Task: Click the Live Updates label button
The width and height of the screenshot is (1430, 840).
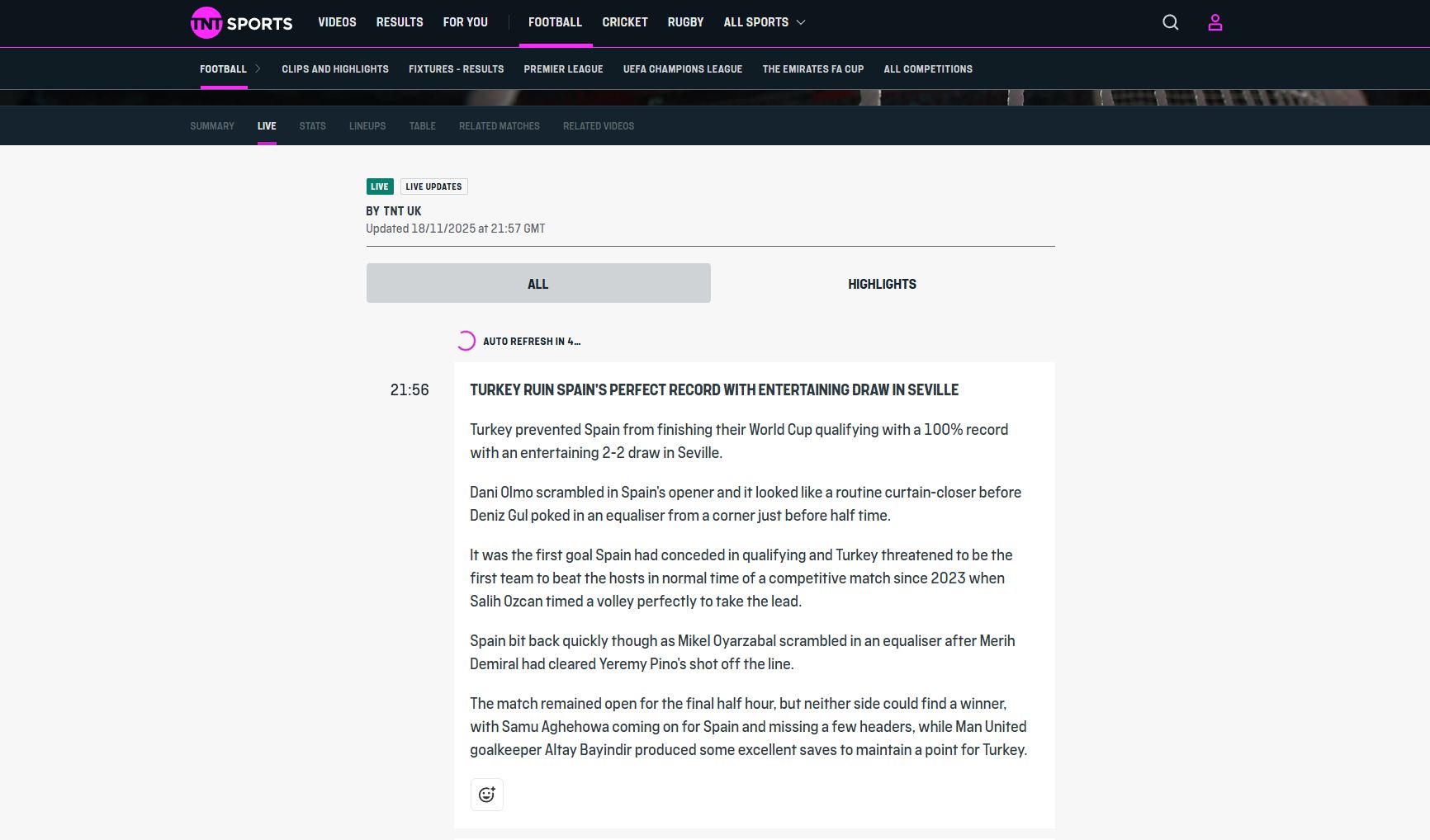Action: point(433,186)
